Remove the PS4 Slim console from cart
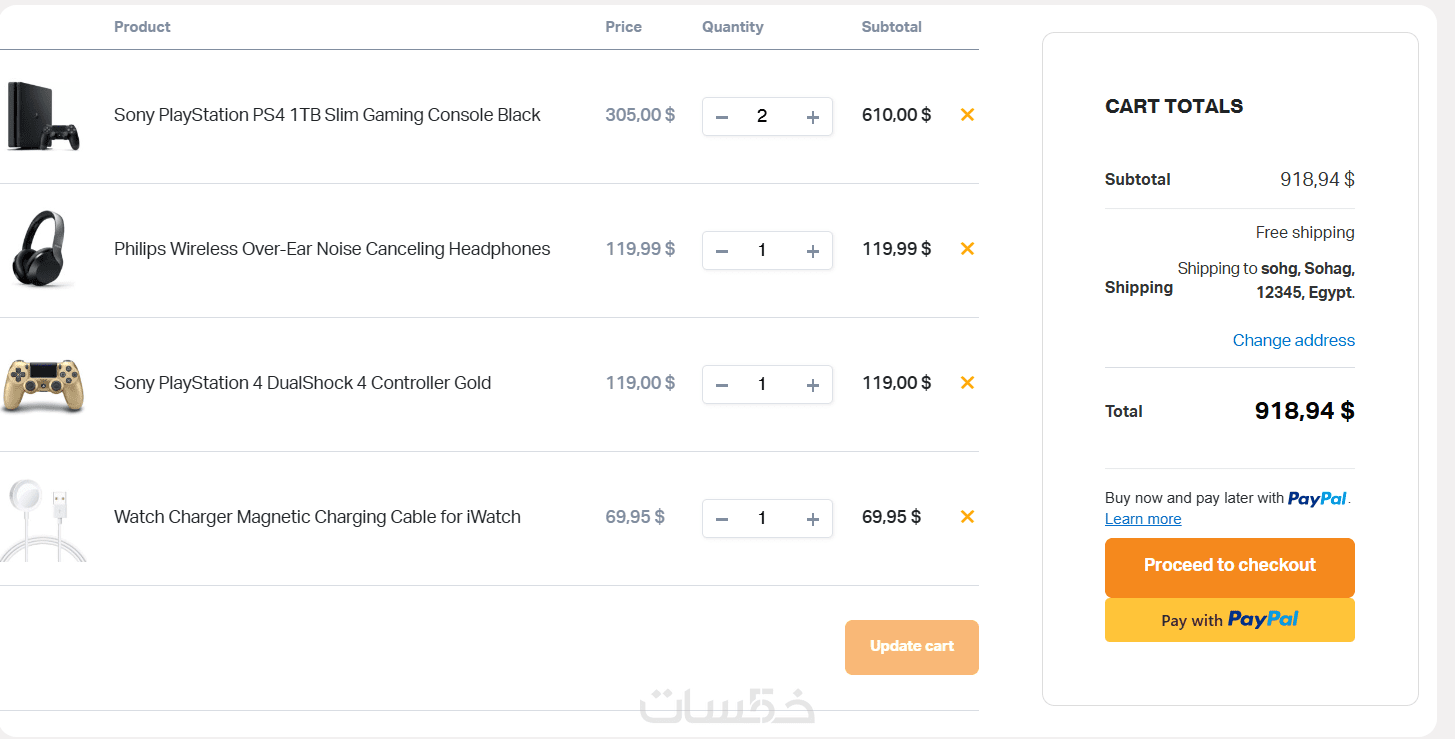The width and height of the screenshot is (1455, 739). 967,115
